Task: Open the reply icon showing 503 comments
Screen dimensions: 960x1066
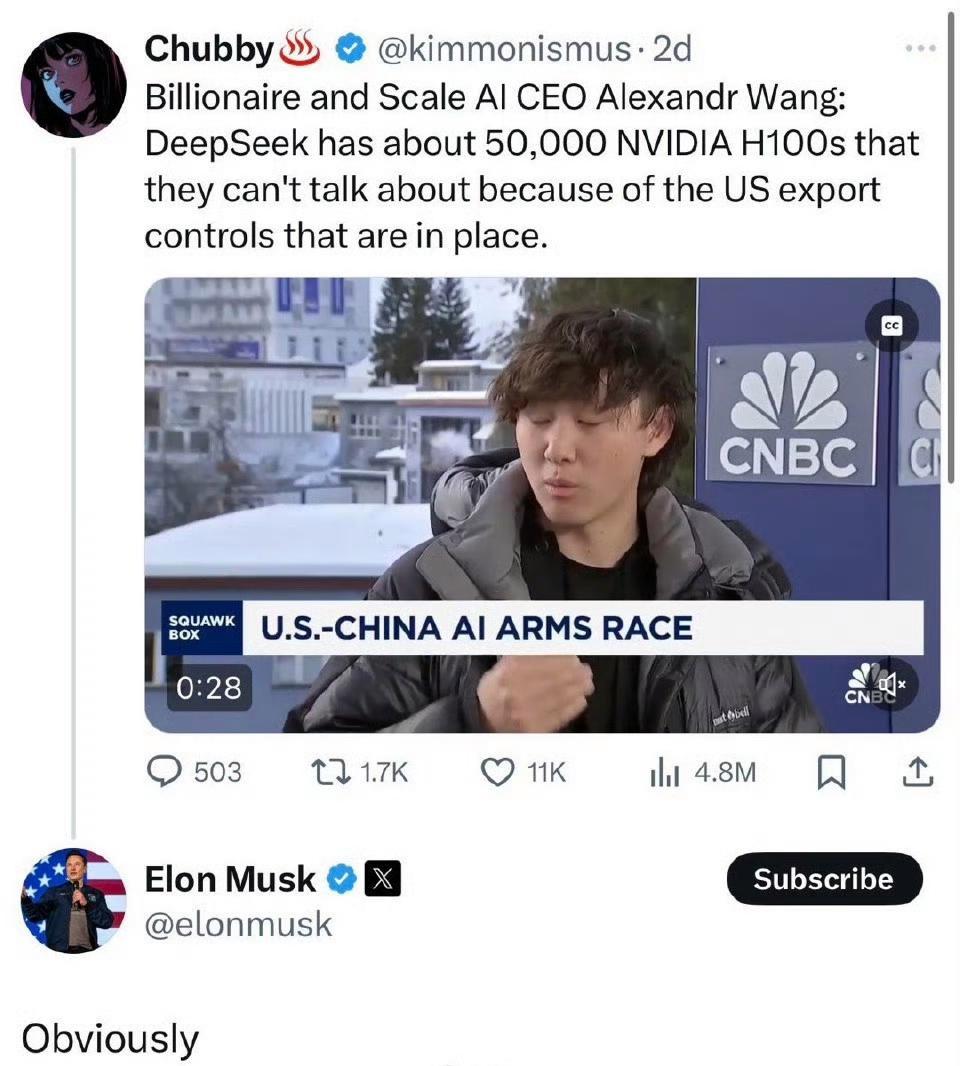Action: 164,772
